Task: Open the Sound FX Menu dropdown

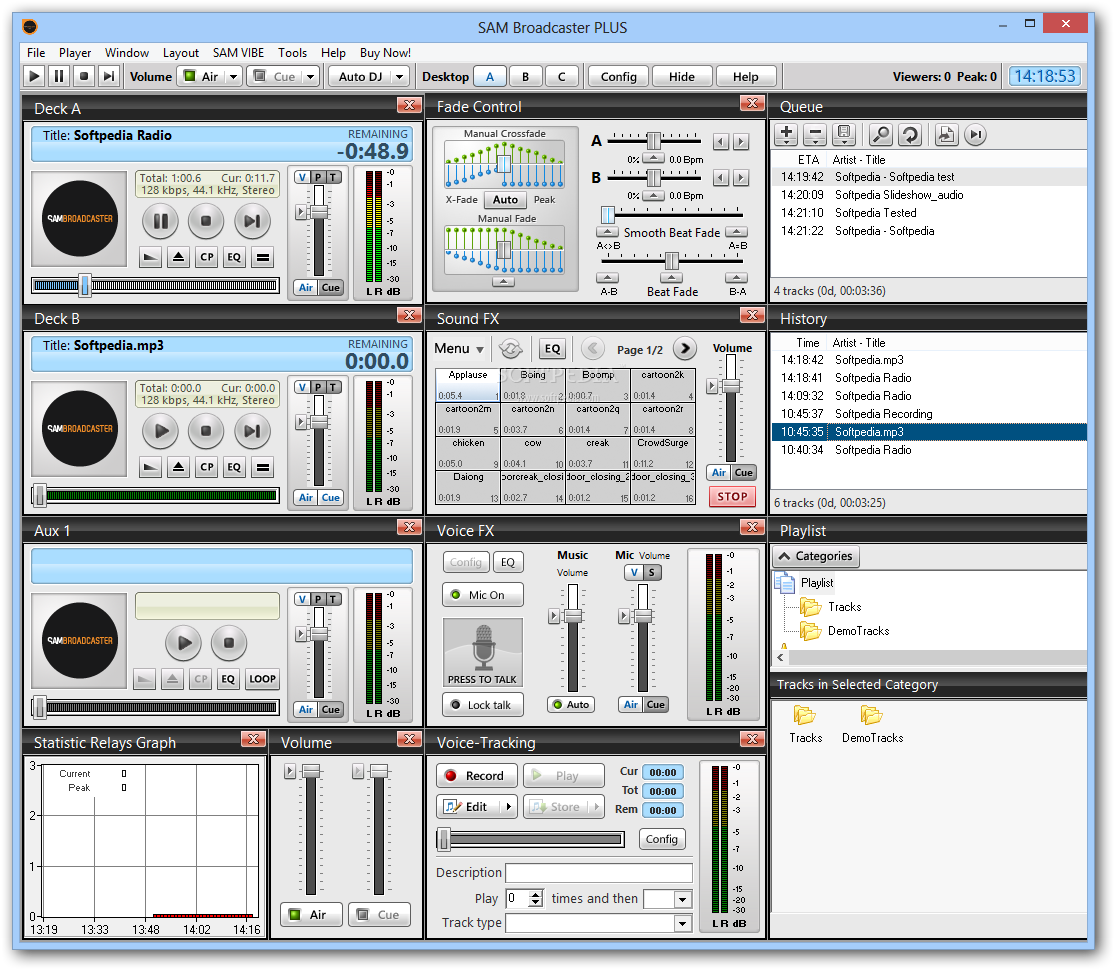Action: (459, 348)
